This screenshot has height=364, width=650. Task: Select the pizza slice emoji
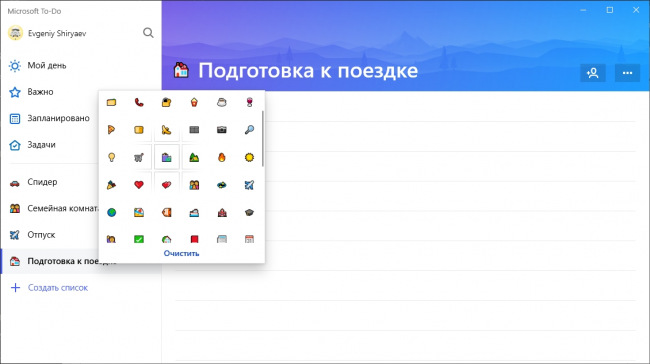(111, 130)
